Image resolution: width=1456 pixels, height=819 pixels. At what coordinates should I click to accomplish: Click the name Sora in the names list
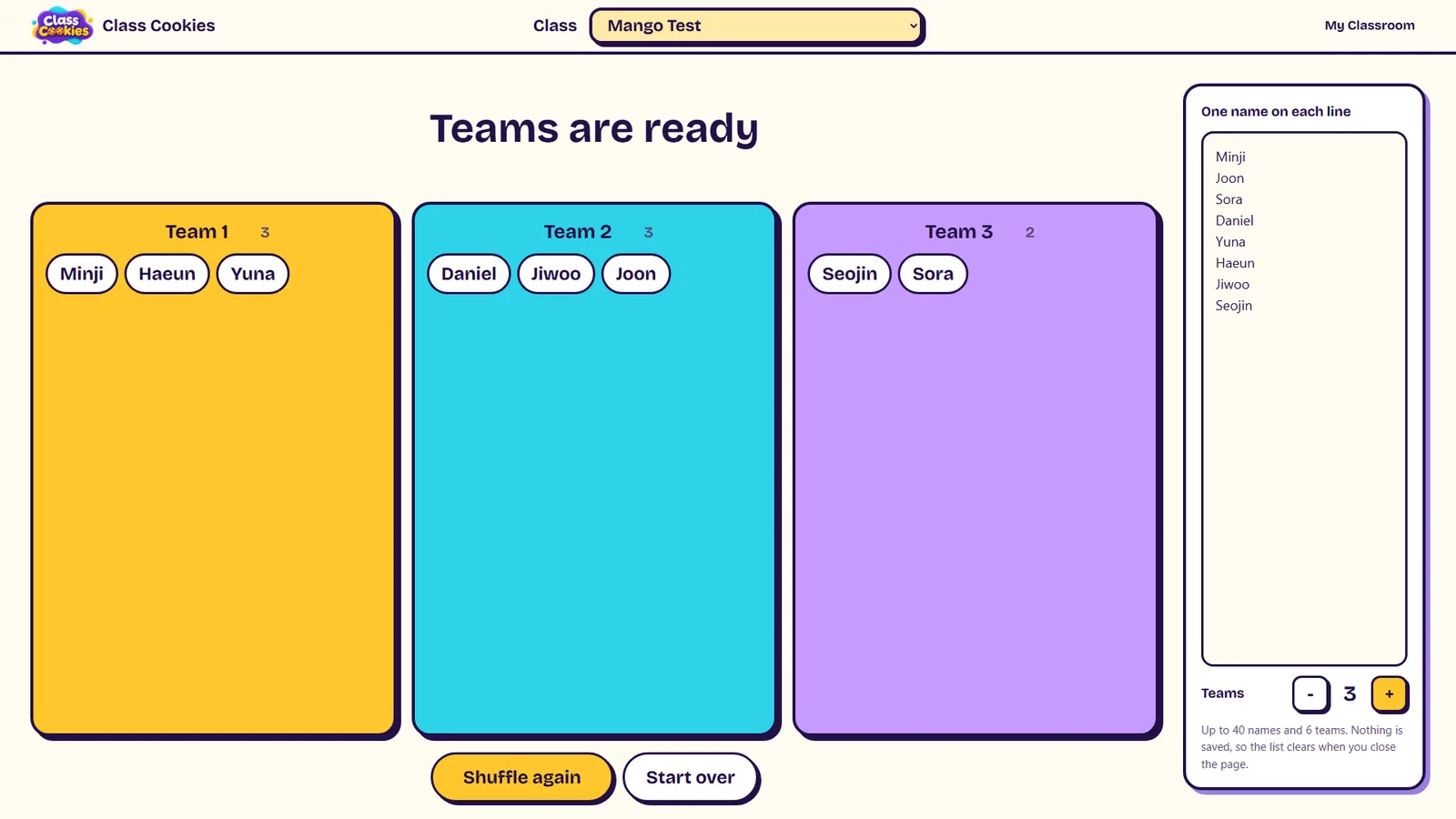tap(1228, 199)
